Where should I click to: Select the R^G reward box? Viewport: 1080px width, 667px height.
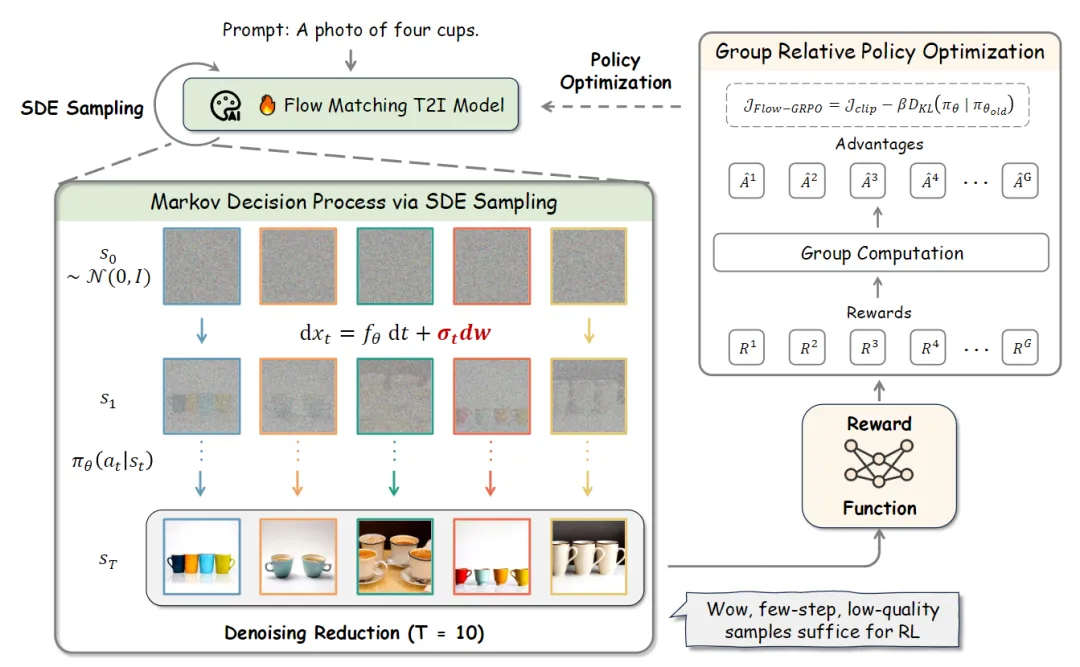point(1020,347)
